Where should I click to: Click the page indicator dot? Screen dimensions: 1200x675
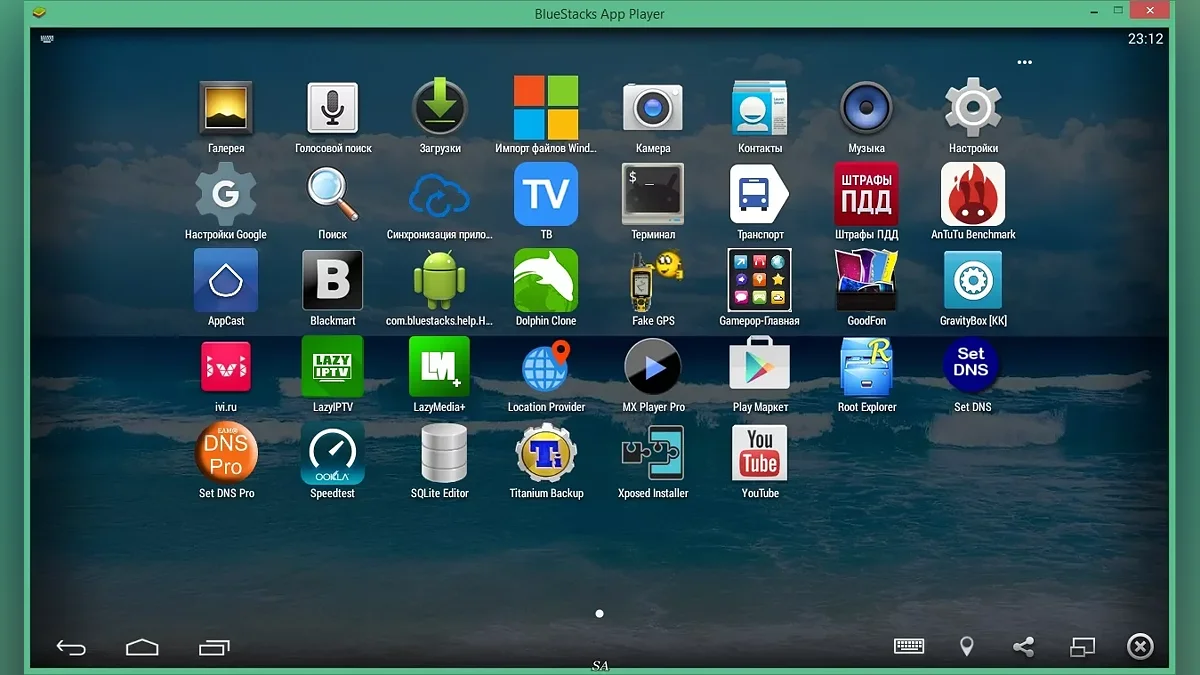click(599, 613)
